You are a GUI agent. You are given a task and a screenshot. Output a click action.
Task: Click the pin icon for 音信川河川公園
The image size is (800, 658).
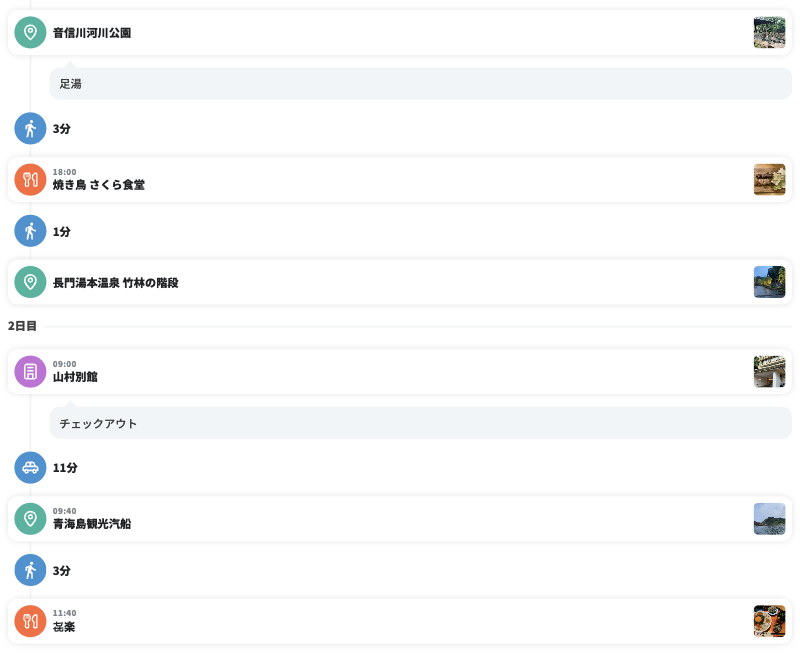click(30, 33)
